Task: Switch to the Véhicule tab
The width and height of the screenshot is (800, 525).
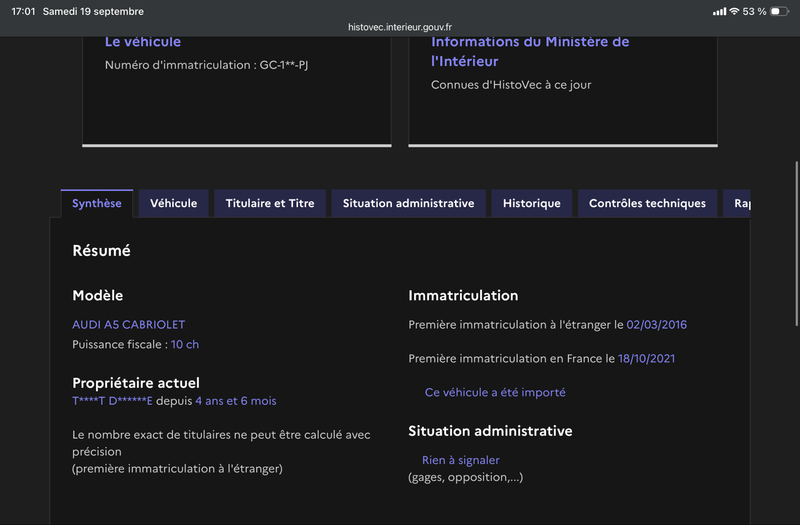Action: tap(173, 204)
